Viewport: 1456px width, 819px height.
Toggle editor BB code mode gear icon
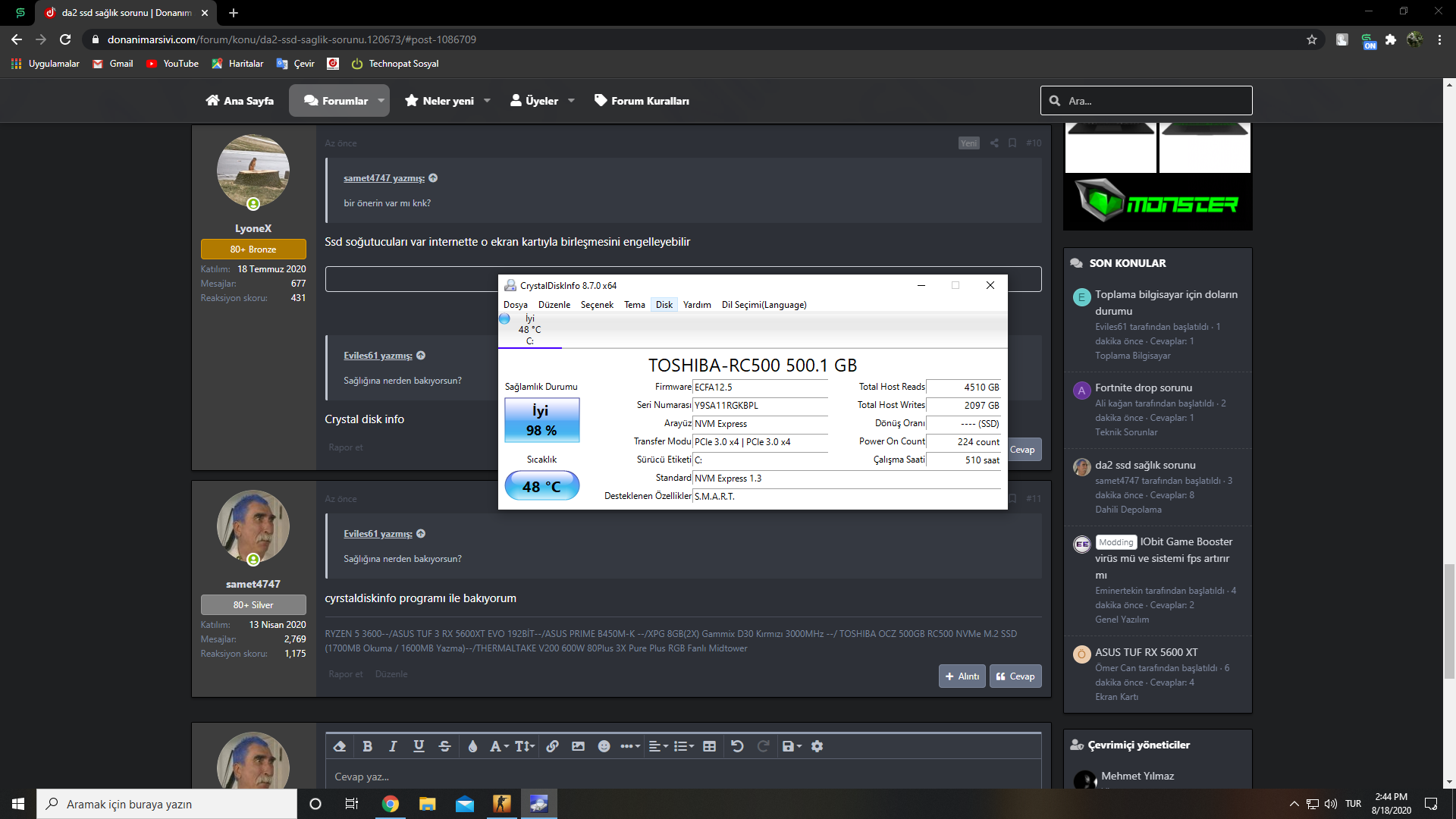coord(817,746)
